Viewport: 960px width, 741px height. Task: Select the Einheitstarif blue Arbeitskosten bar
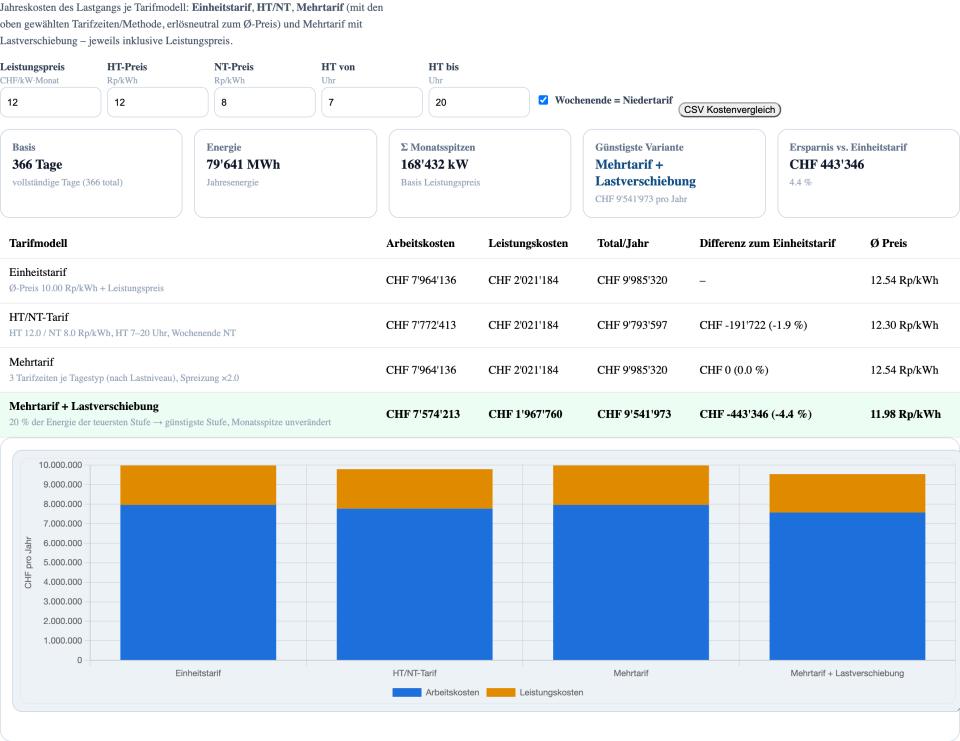(198, 582)
